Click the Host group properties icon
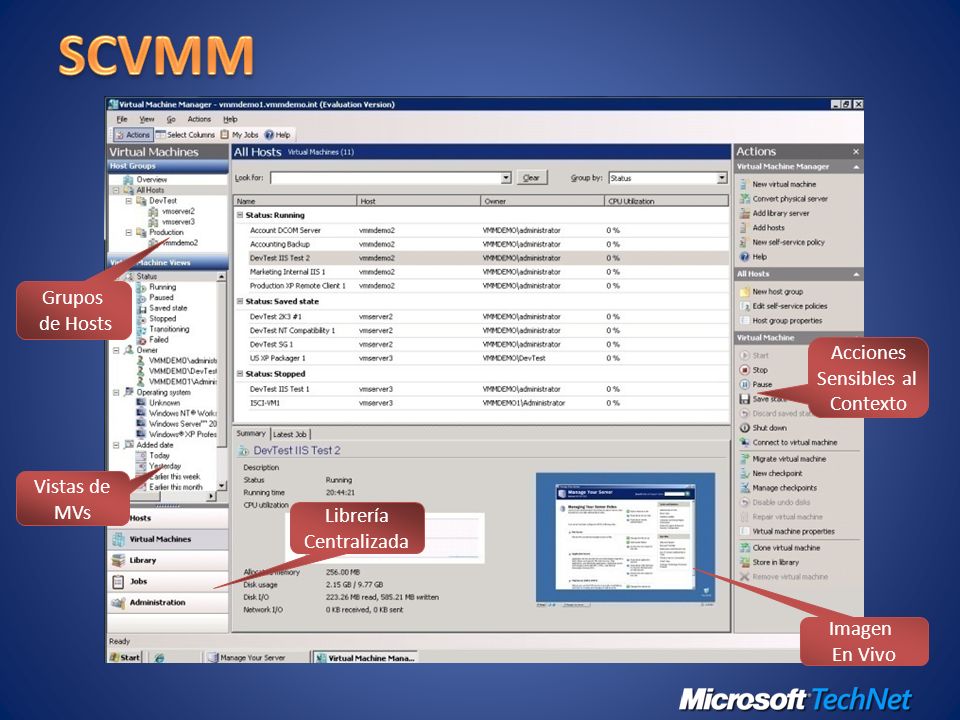Screen dimensions: 960x720 (744, 320)
